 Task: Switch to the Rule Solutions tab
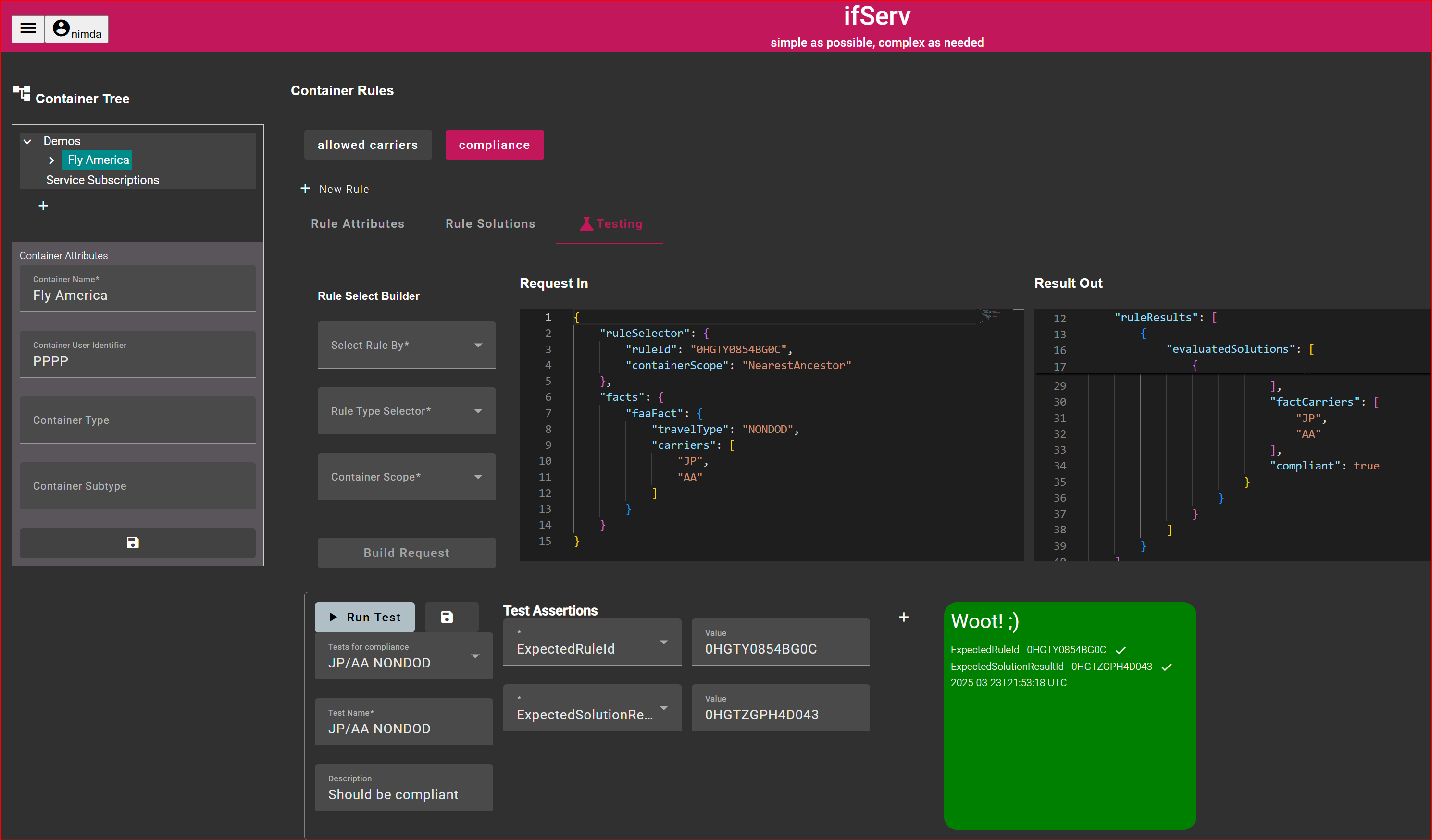tap(490, 224)
